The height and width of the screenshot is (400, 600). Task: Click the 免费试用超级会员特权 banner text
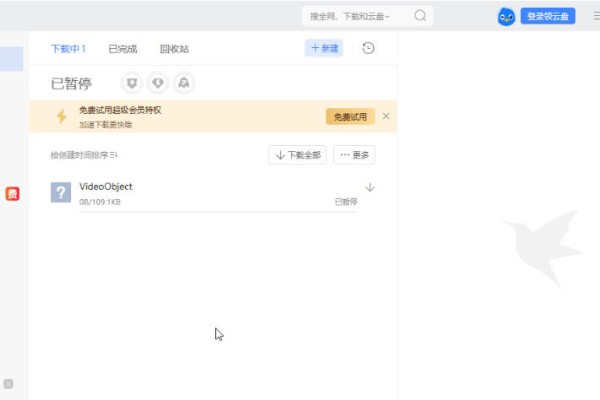(120, 110)
